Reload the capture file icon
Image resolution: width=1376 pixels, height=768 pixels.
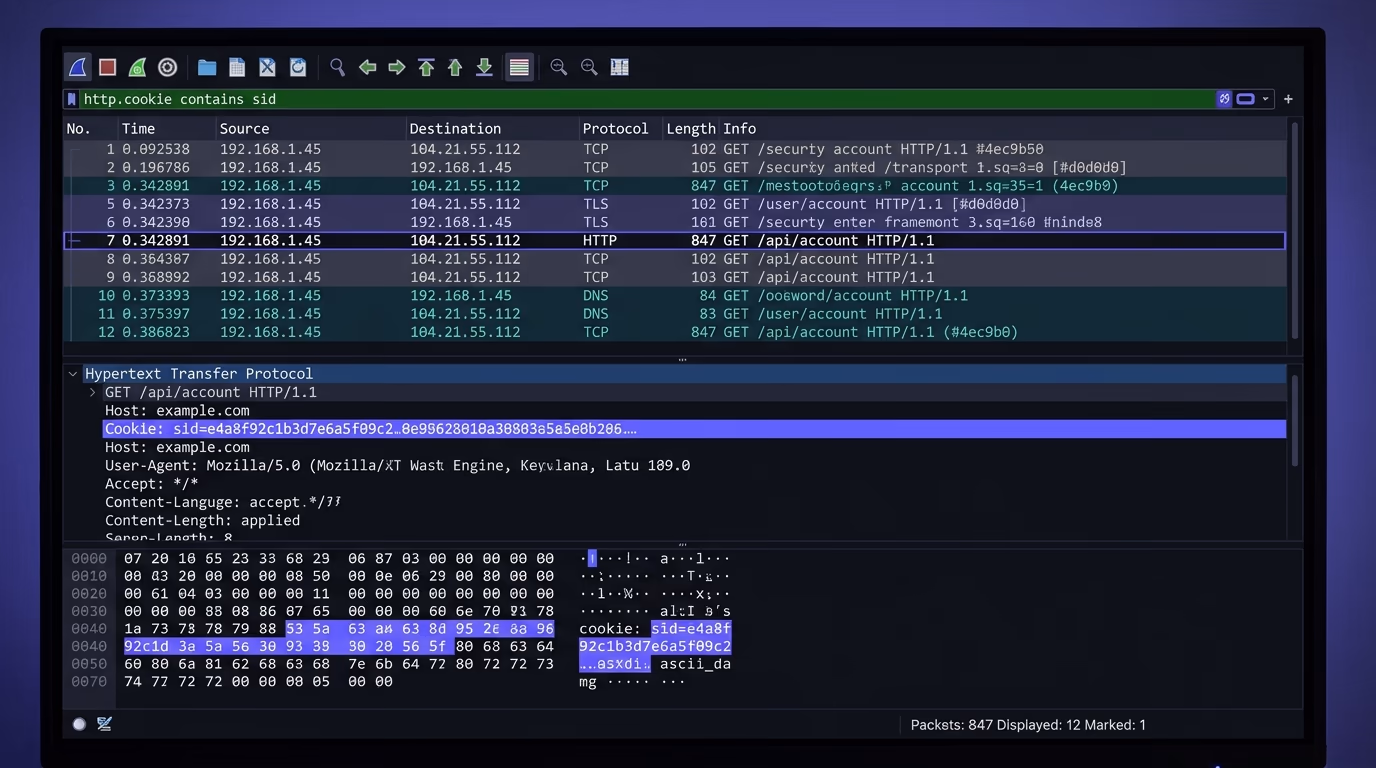pyautogui.click(x=298, y=67)
